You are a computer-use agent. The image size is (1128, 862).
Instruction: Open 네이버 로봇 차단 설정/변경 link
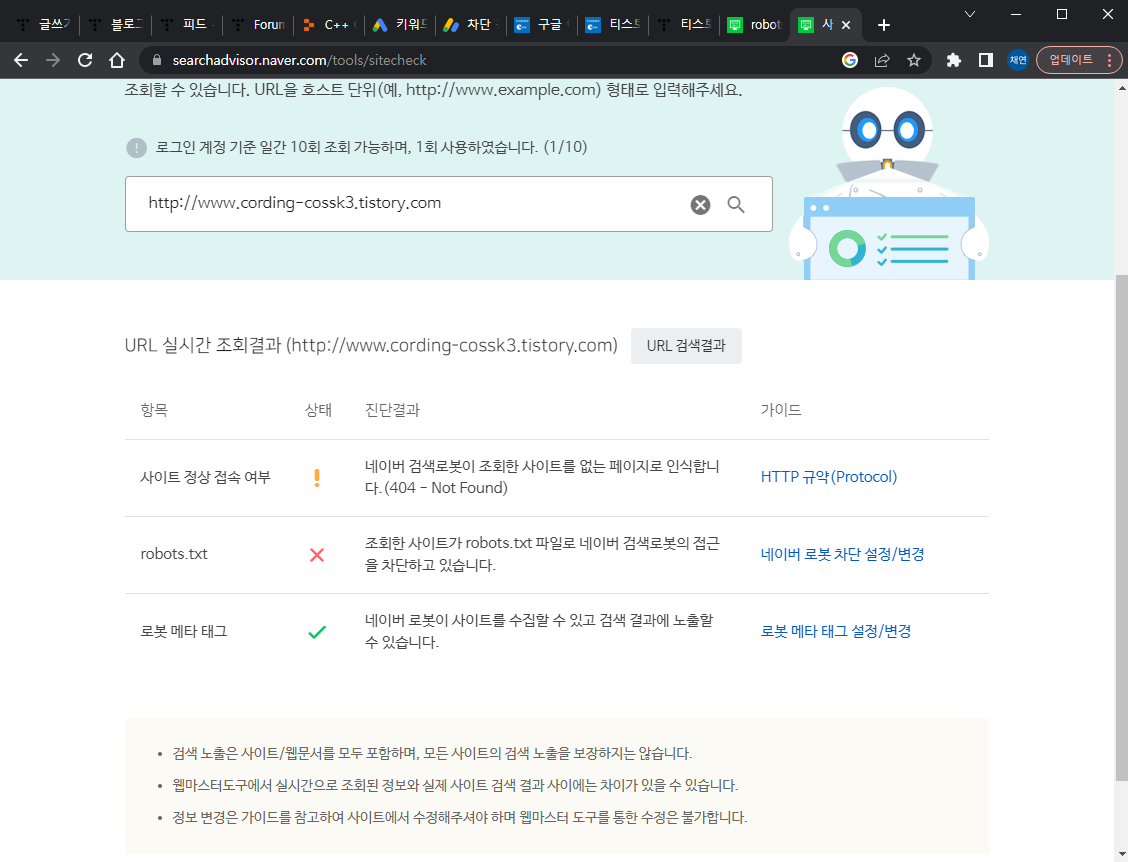[842, 554]
